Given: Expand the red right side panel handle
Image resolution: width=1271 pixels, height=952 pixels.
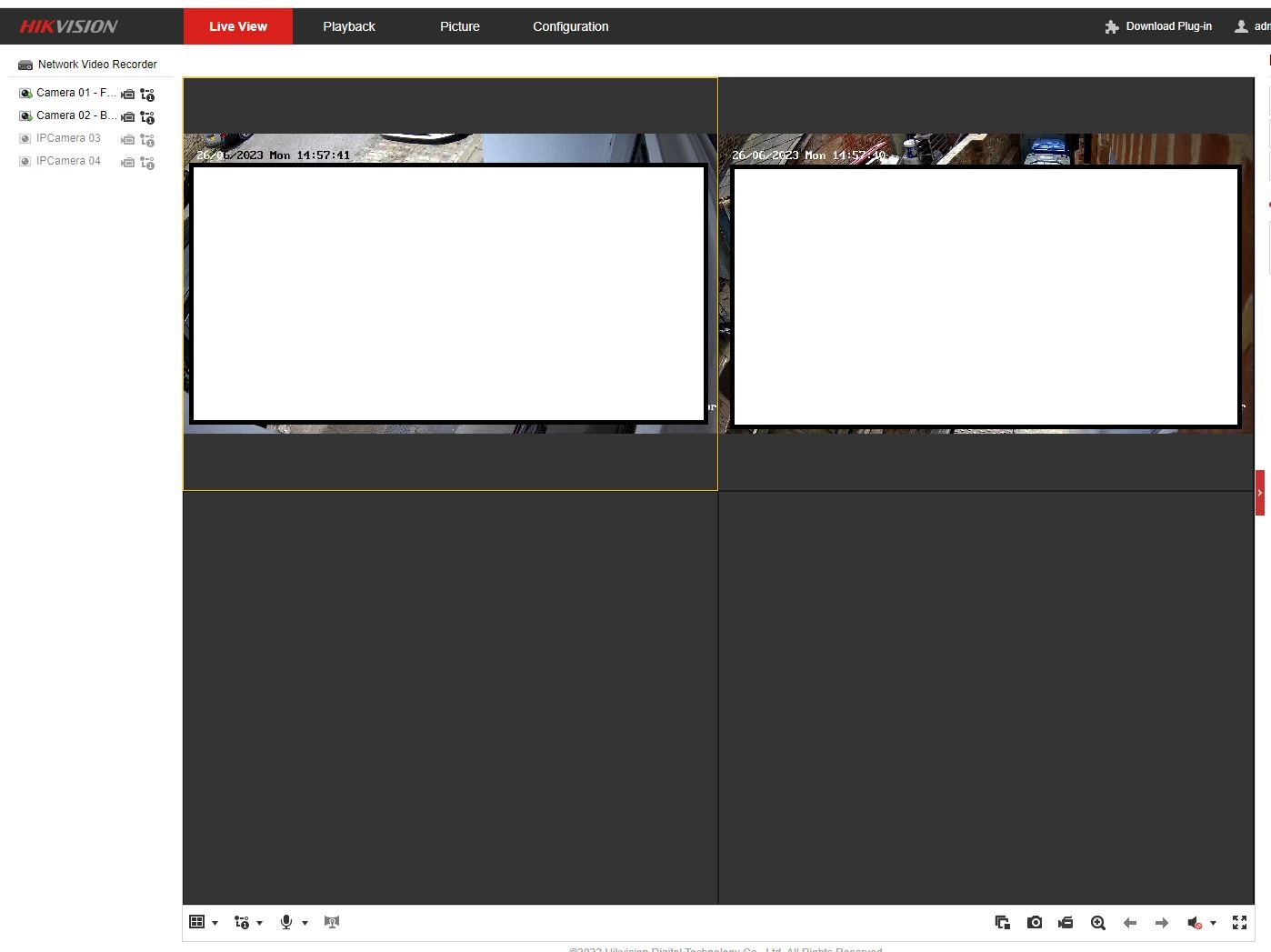Looking at the screenshot, I should pos(1259,493).
